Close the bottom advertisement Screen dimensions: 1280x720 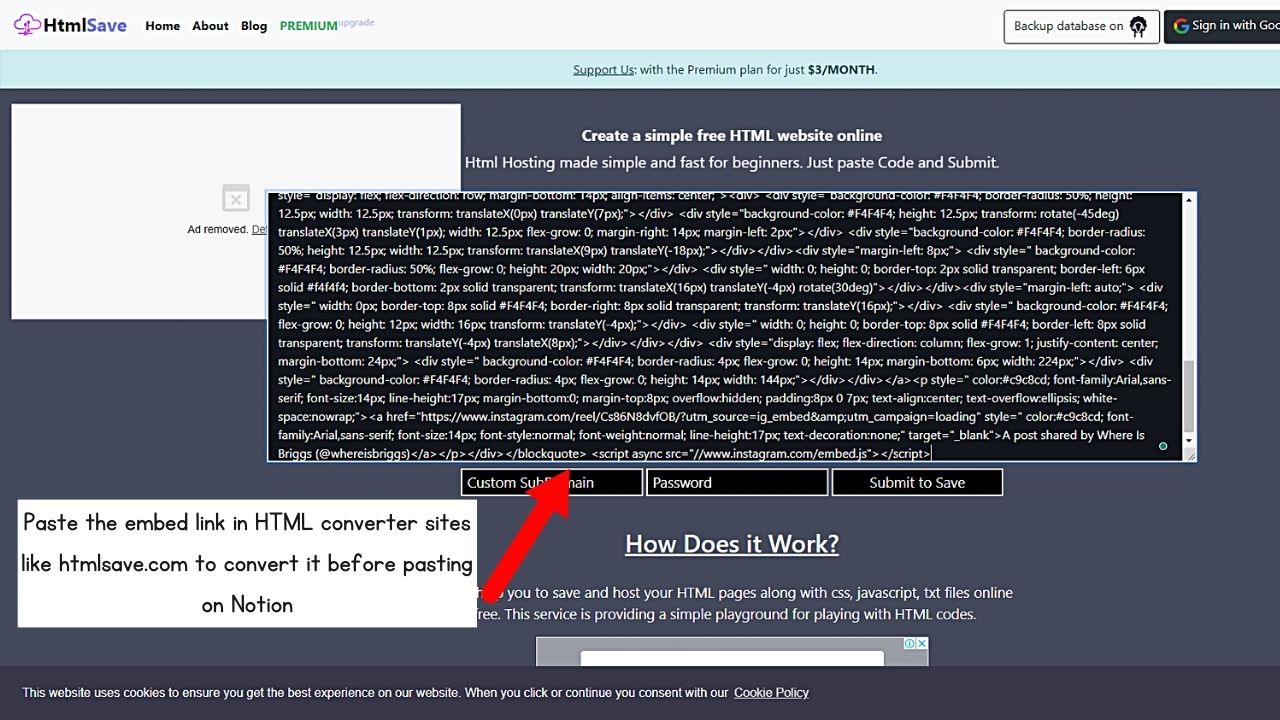[x=922, y=644]
